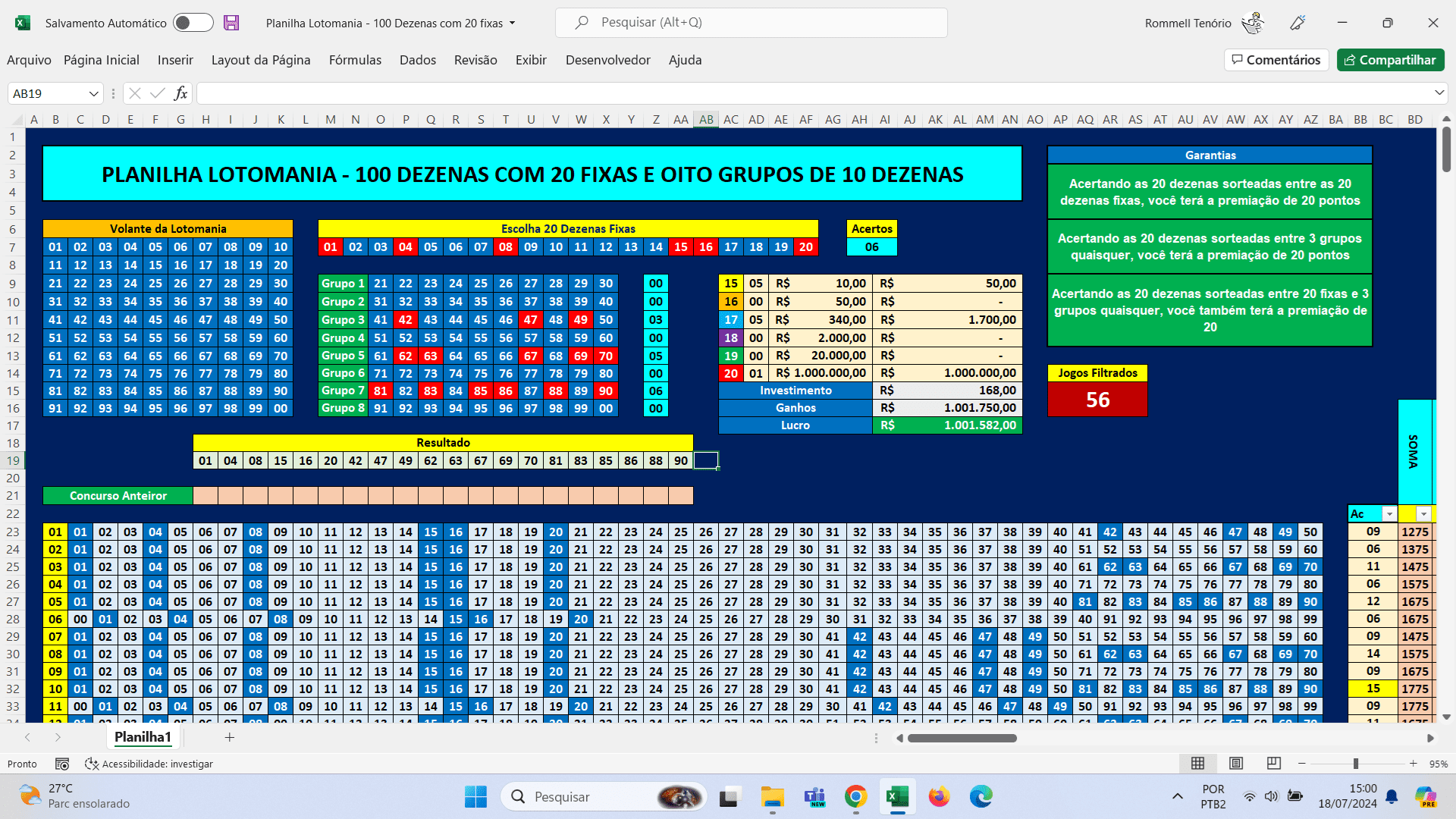The height and width of the screenshot is (819, 1456).
Task: Click the Grupo 5 label cell
Action: 343,356
